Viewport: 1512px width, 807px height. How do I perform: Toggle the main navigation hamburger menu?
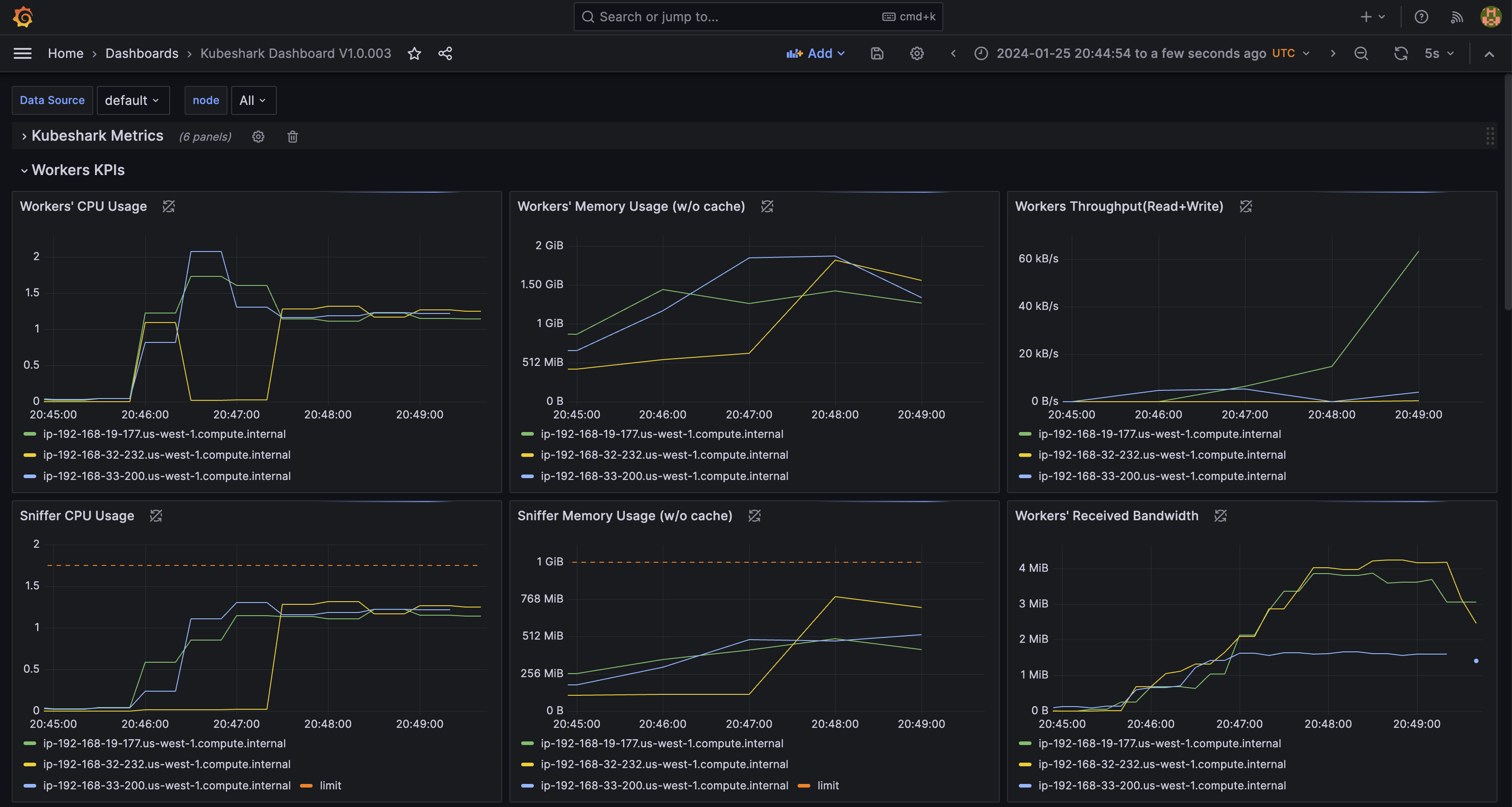coord(22,53)
